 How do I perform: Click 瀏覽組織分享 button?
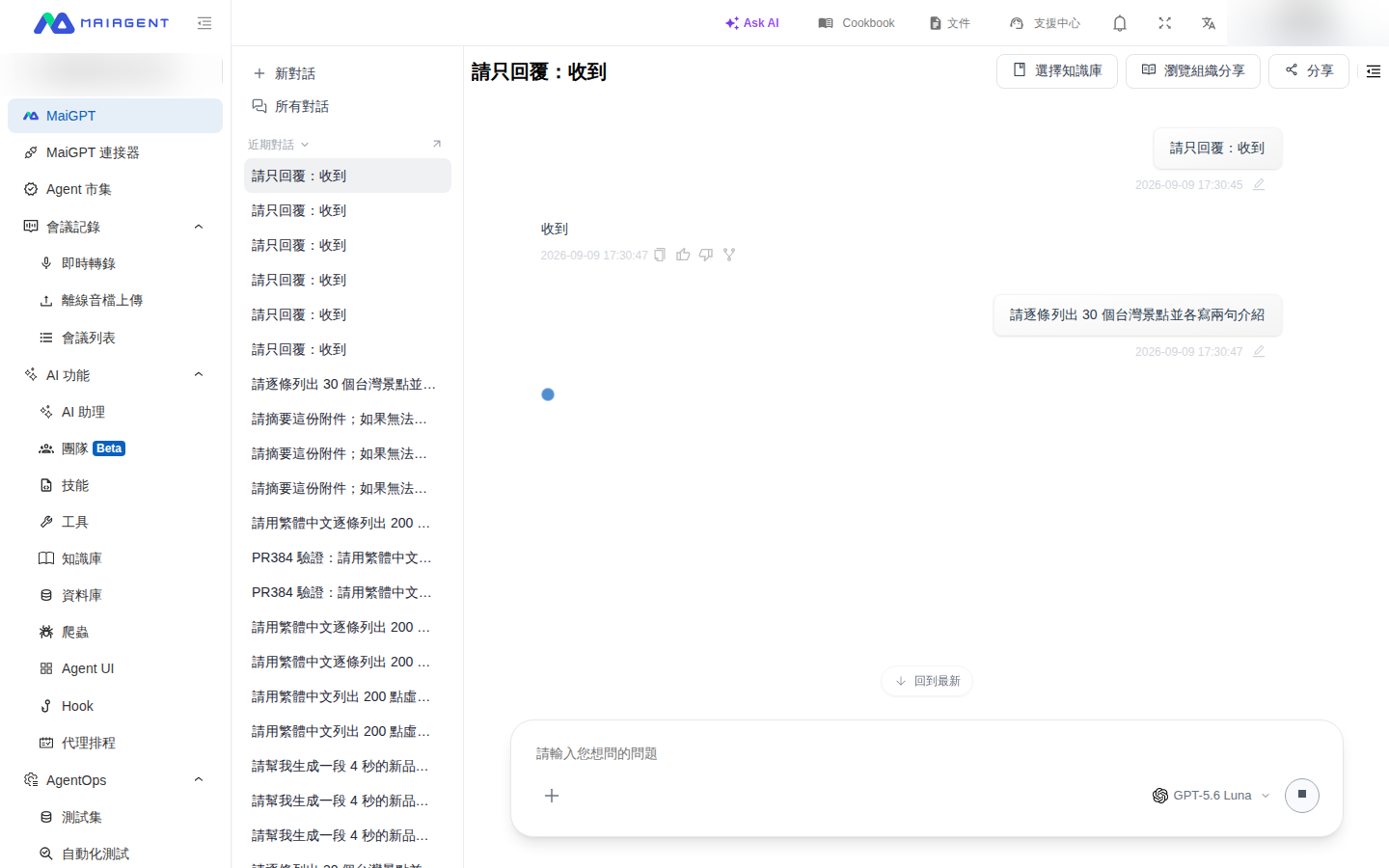[1193, 71]
